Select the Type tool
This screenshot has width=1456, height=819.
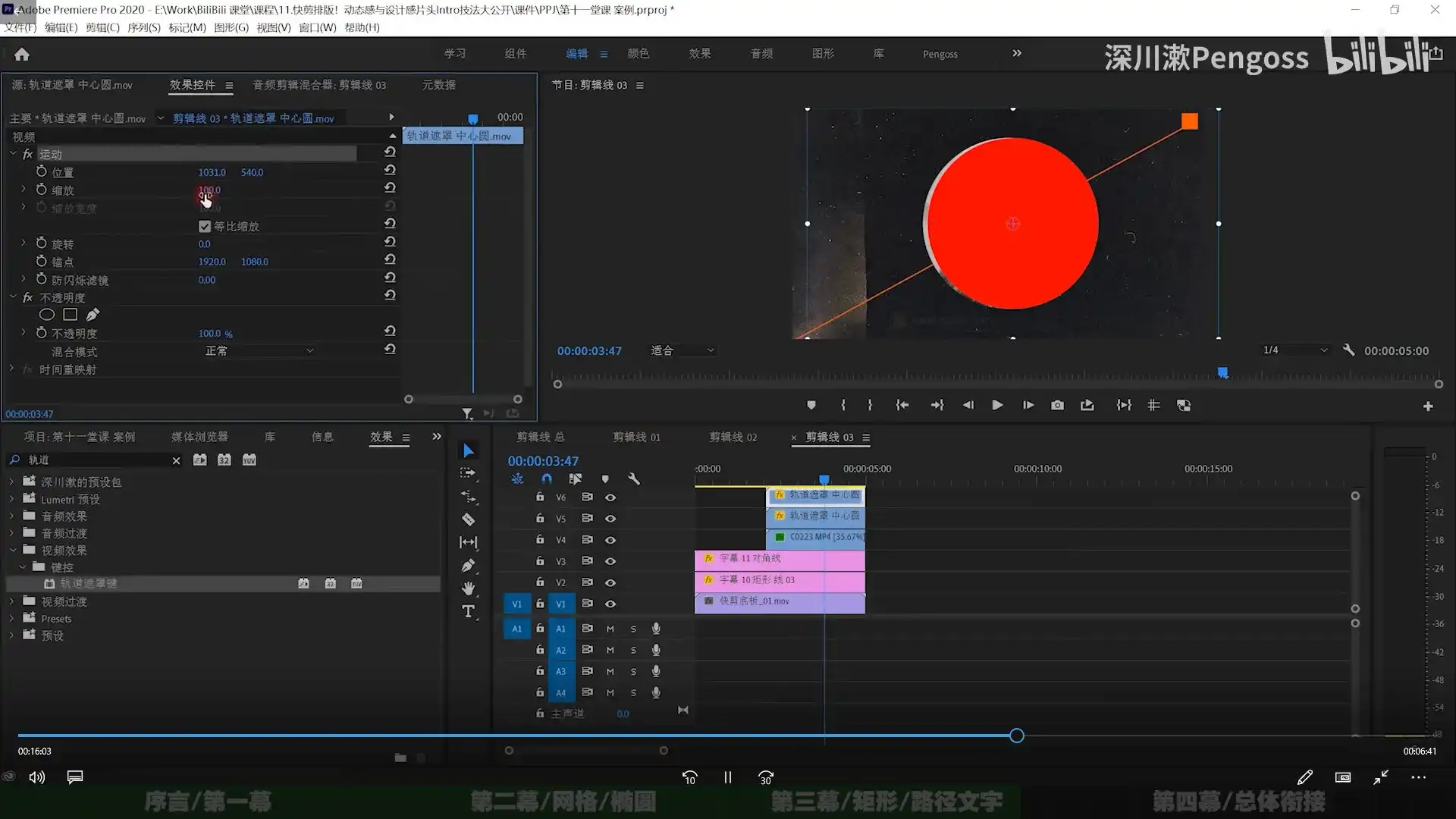point(469,611)
